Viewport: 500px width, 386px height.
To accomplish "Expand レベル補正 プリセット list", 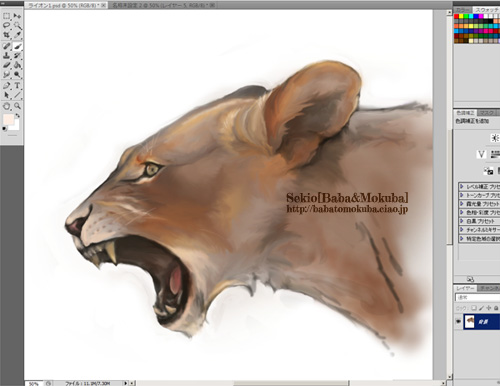I will tap(462, 186).
